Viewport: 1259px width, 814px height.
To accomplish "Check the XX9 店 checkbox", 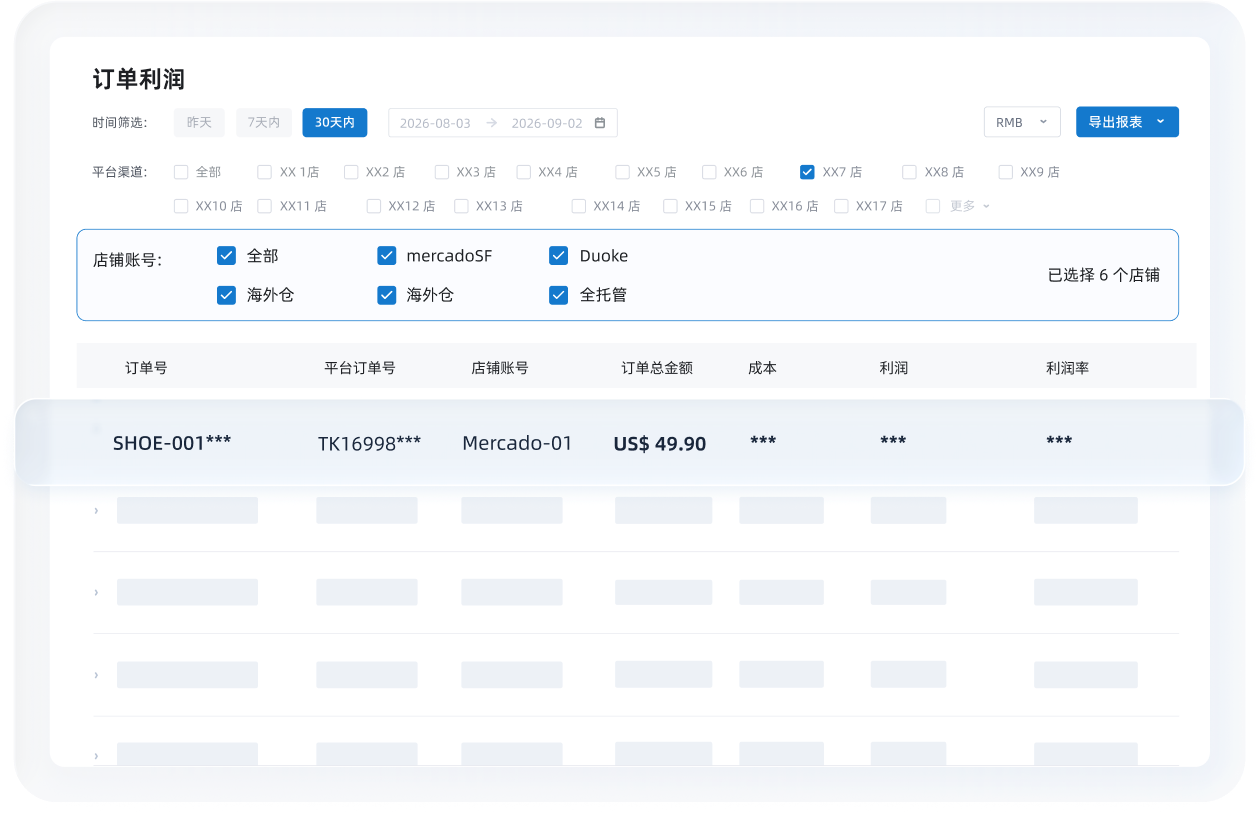I will (x=1006, y=172).
